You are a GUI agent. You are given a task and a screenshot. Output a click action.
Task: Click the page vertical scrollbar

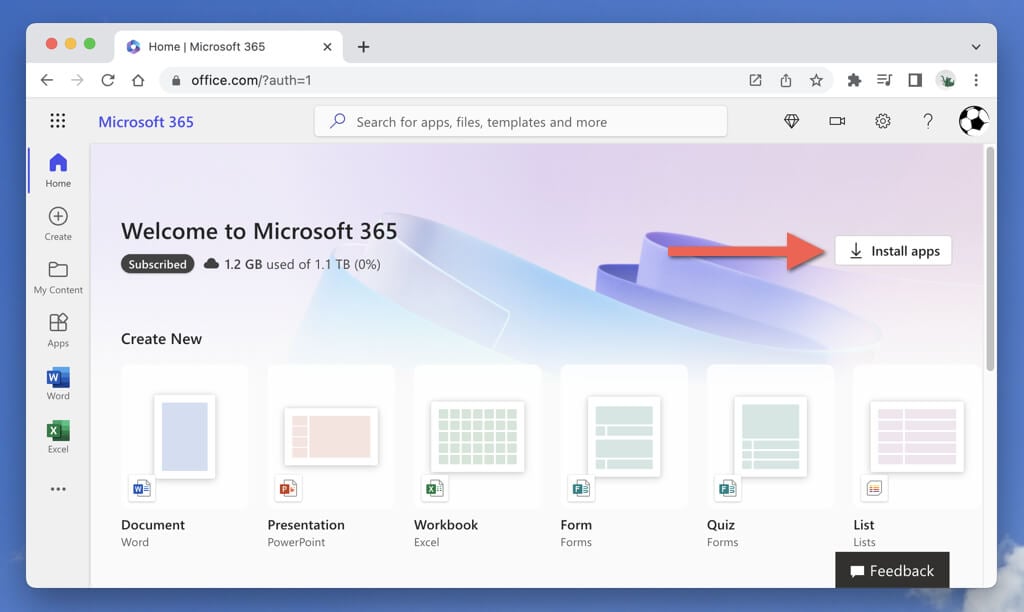(990, 259)
